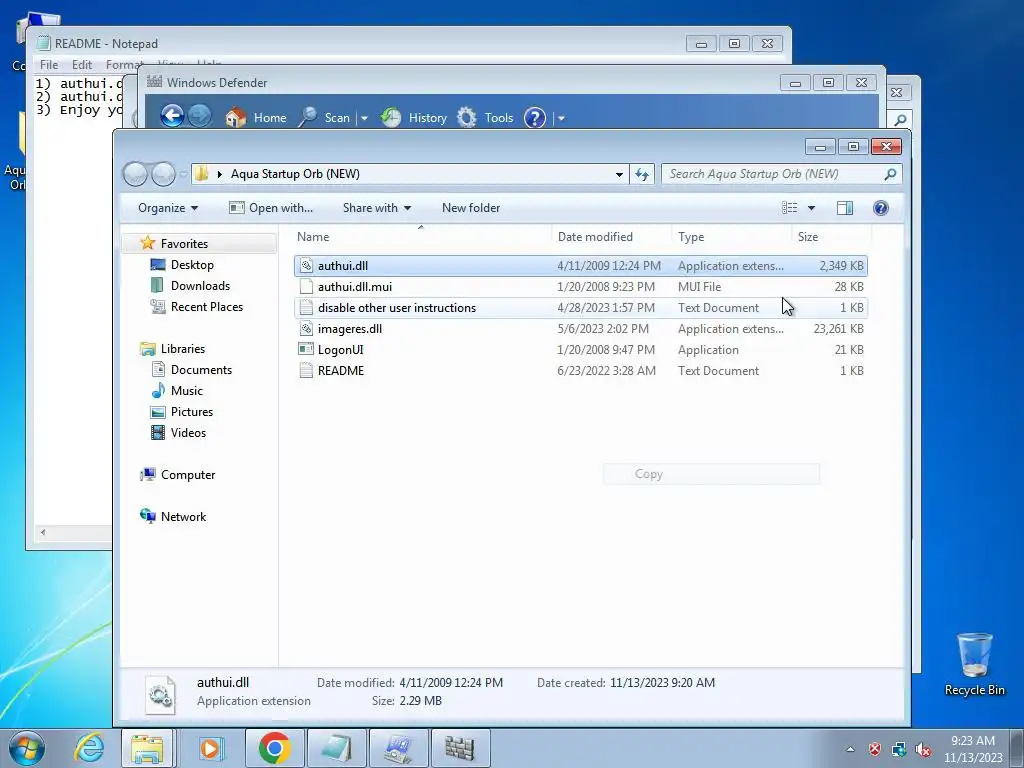Open the Videos library
The image size is (1024, 768).
point(188,432)
